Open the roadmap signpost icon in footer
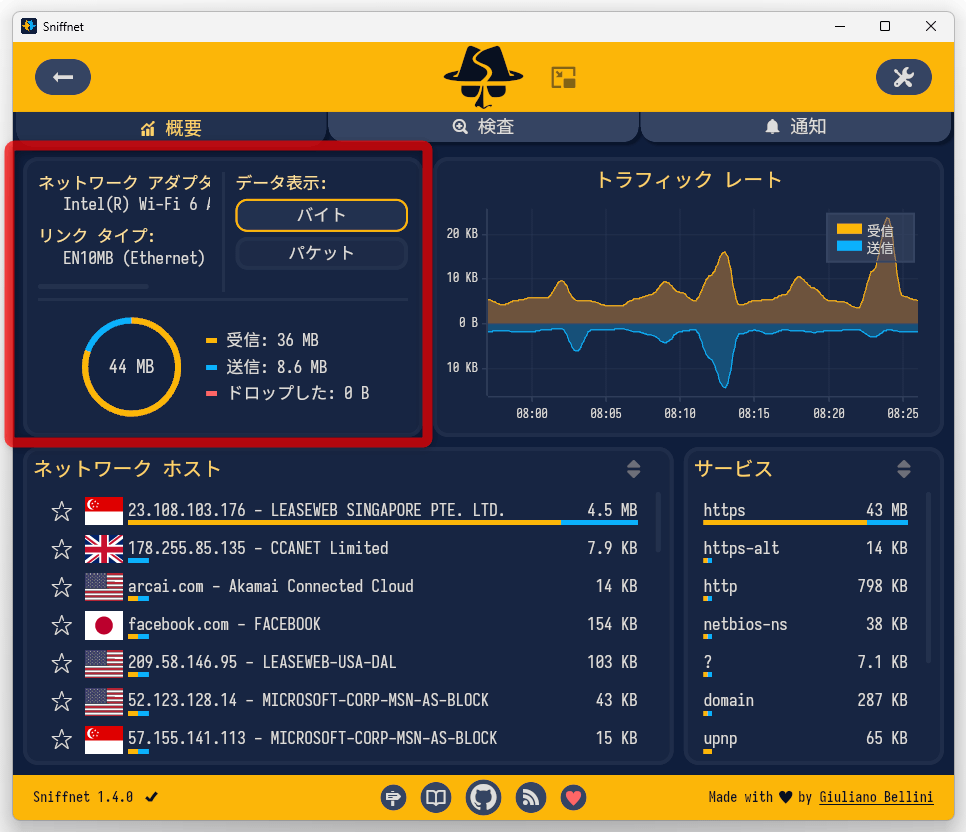 point(393,797)
